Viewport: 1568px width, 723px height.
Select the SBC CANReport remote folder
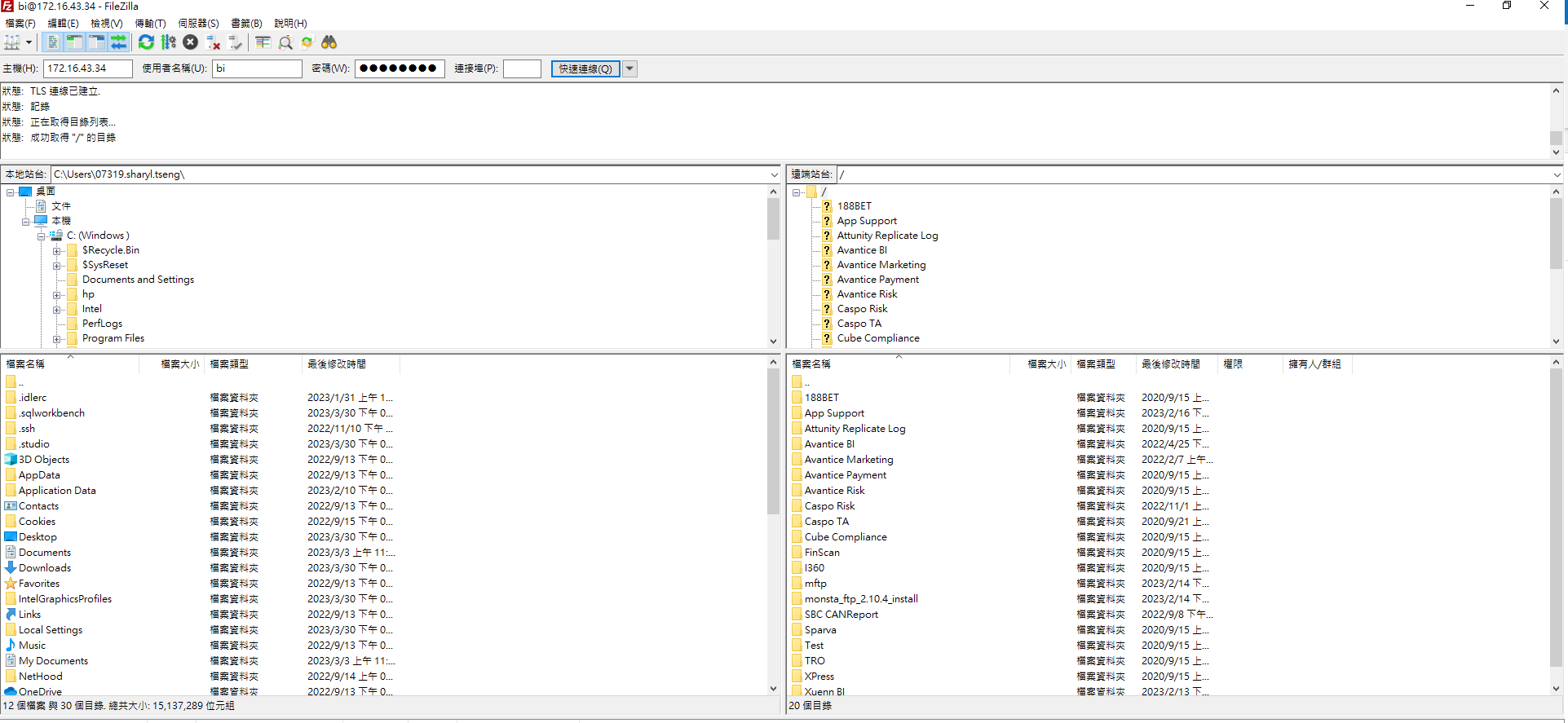point(841,615)
